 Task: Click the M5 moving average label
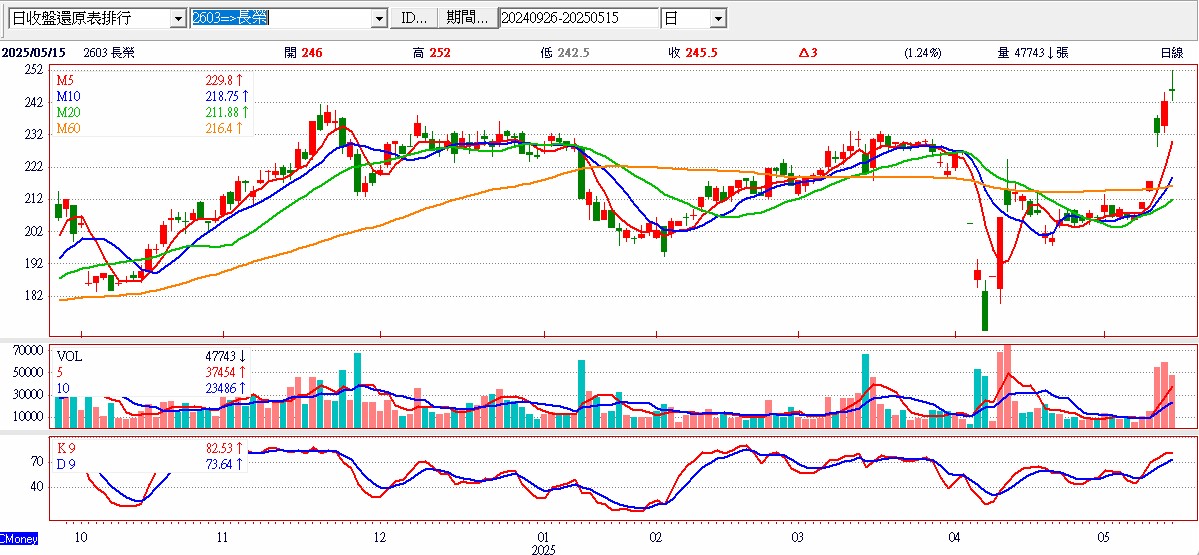coord(65,81)
